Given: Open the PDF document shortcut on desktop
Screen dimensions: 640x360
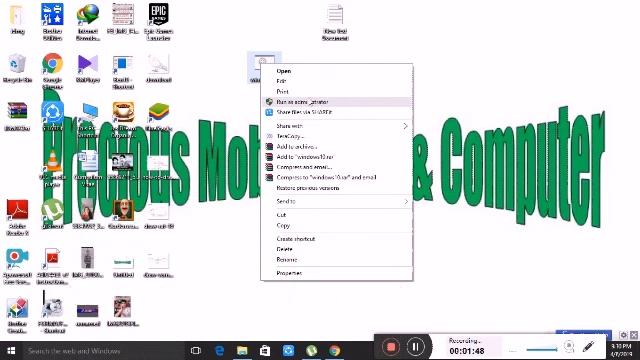Looking at the screenshot, I should pos(52,265).
